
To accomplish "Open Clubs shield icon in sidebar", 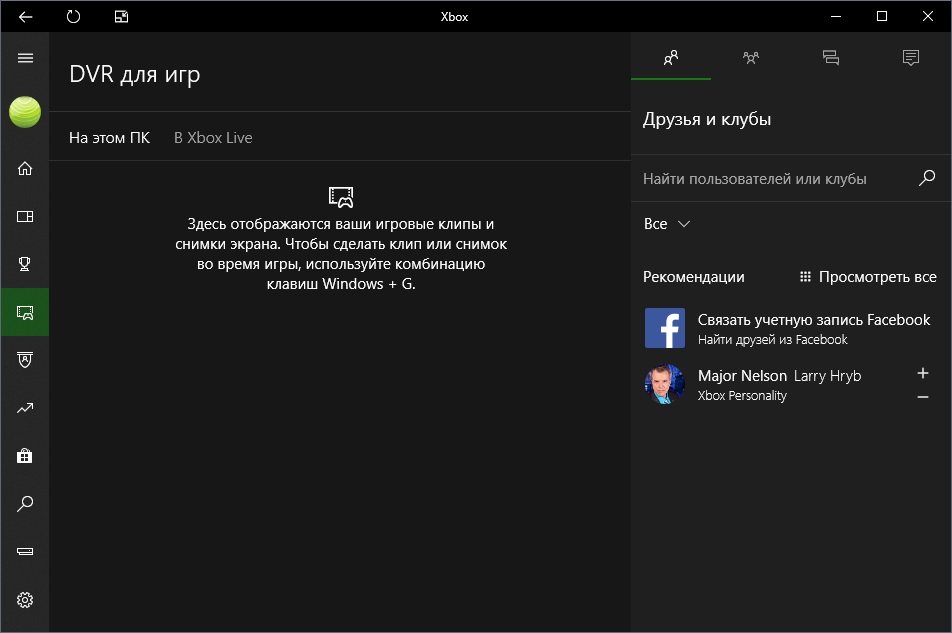I will pos(25,360).
